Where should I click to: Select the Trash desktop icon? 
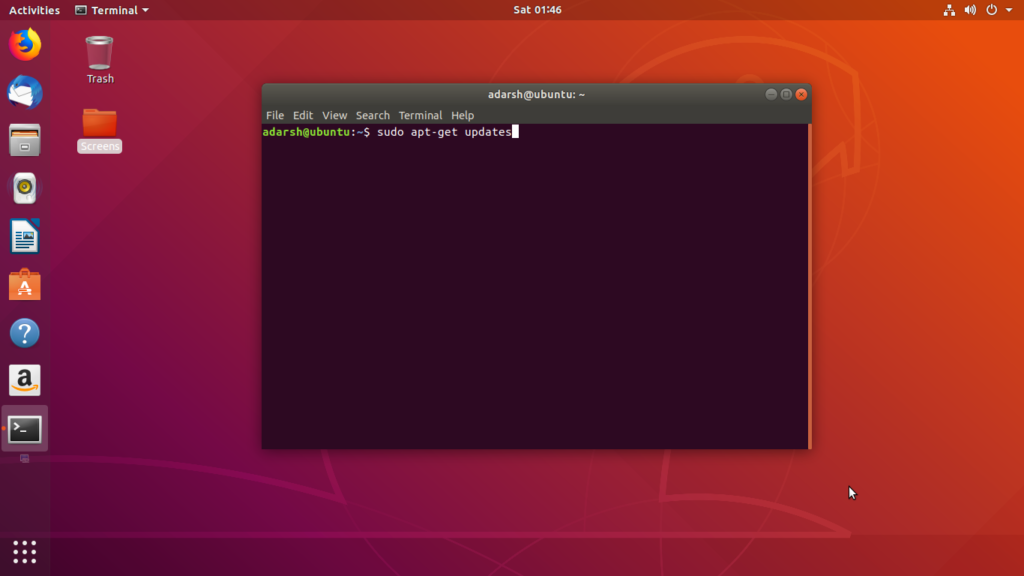100,60
